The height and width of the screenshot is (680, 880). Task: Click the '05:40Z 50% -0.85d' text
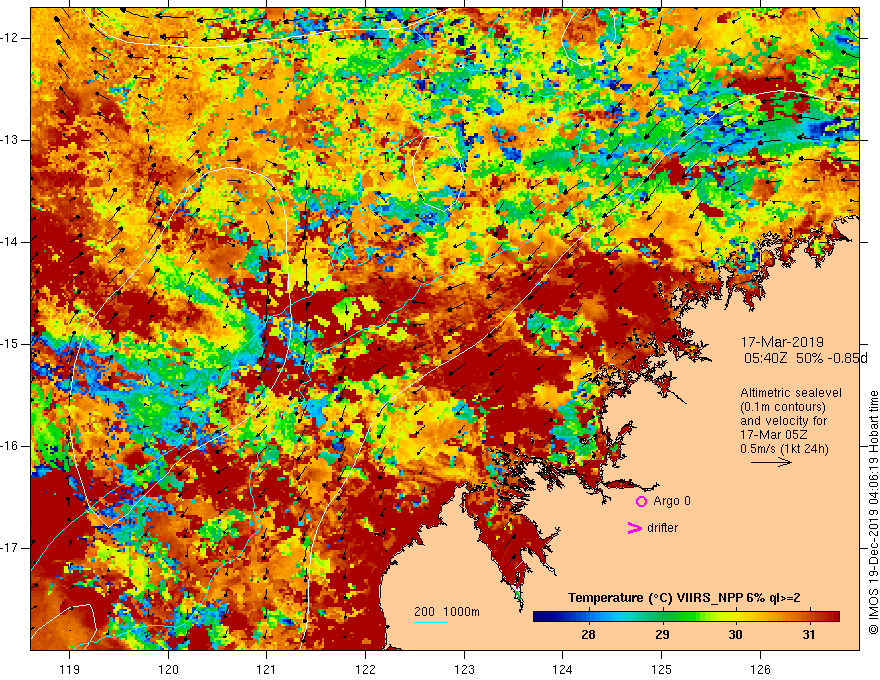(x=806, y=358)
